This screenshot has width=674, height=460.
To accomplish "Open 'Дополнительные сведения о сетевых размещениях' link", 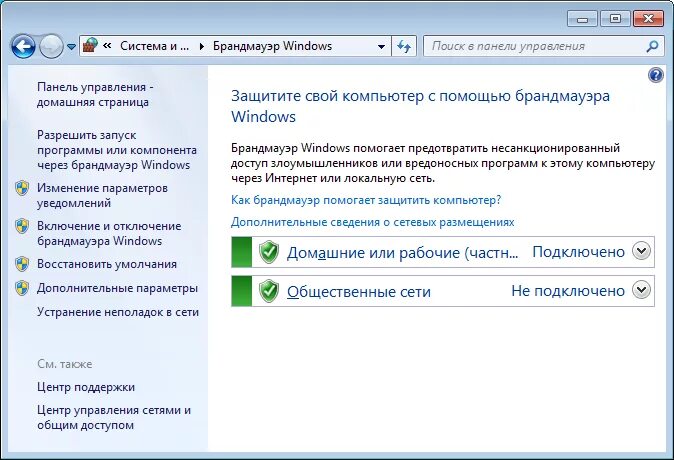I will click(x=373, y=222).
